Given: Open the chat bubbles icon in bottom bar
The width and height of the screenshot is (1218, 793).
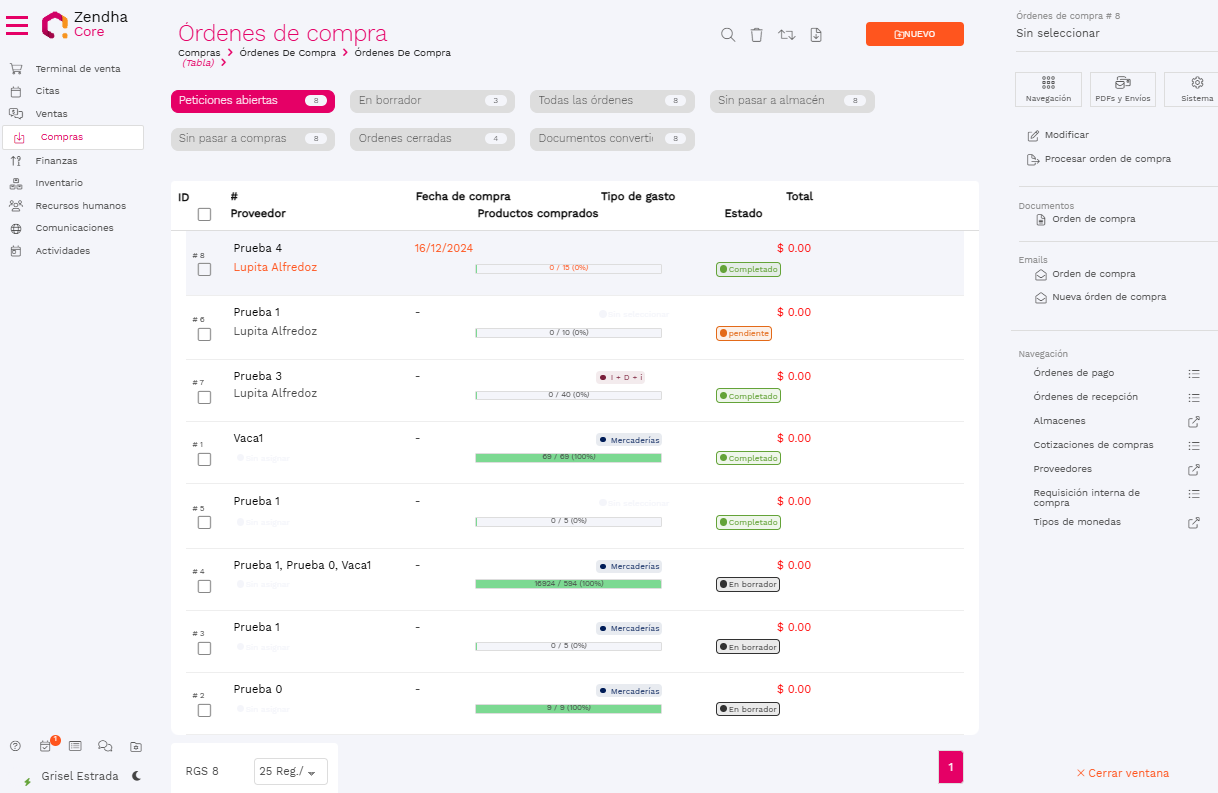Looking at the screenshot, I should coord(105,746).
